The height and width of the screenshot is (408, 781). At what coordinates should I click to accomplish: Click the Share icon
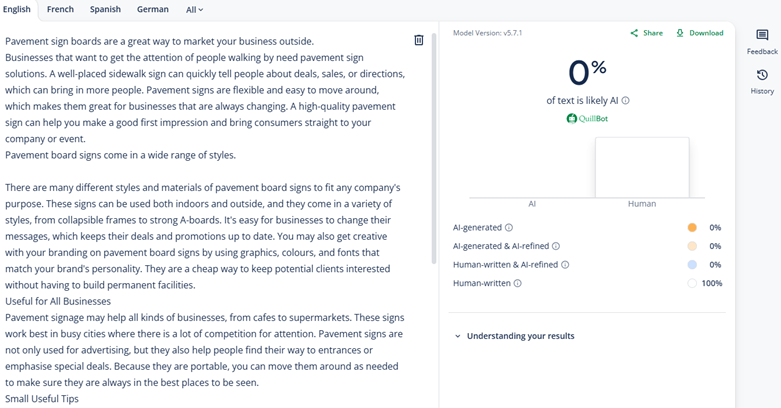634,33
